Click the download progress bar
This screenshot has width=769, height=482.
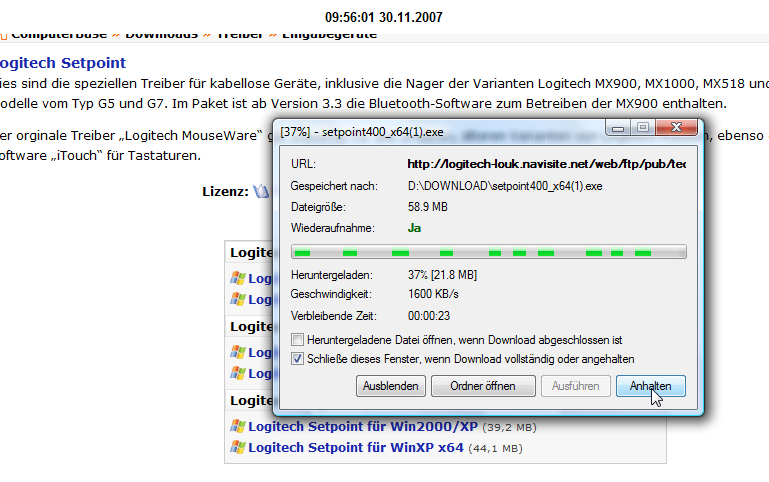pos(488,253)
